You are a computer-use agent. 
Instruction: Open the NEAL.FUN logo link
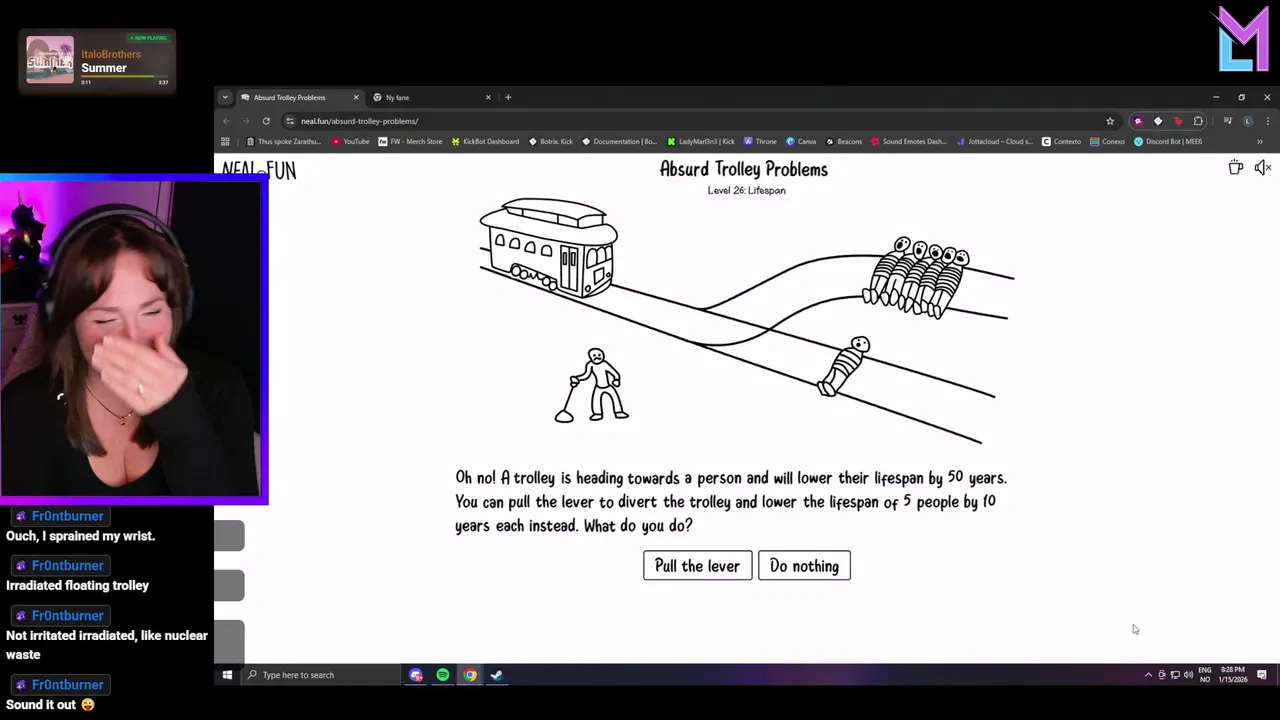259,170
